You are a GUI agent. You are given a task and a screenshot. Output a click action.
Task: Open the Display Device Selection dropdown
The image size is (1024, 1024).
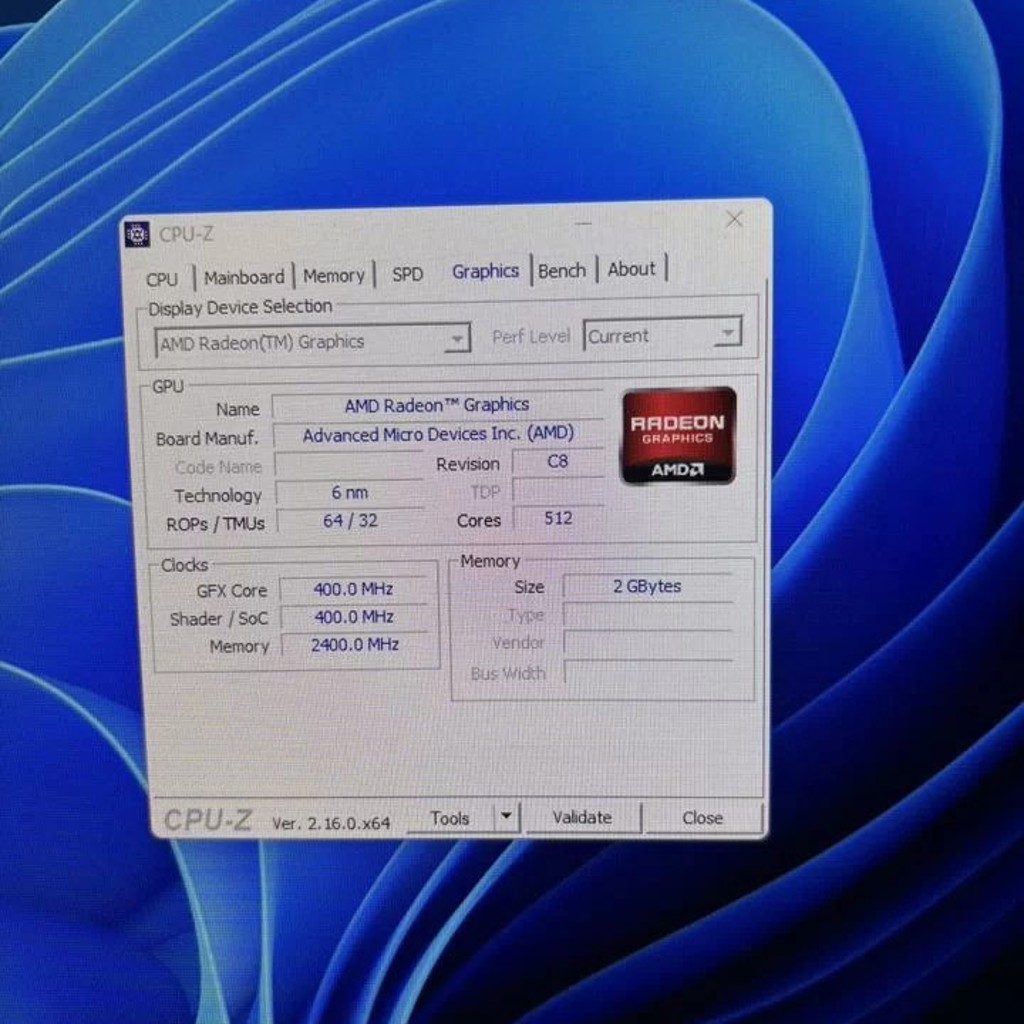click(x=312, y=342)
